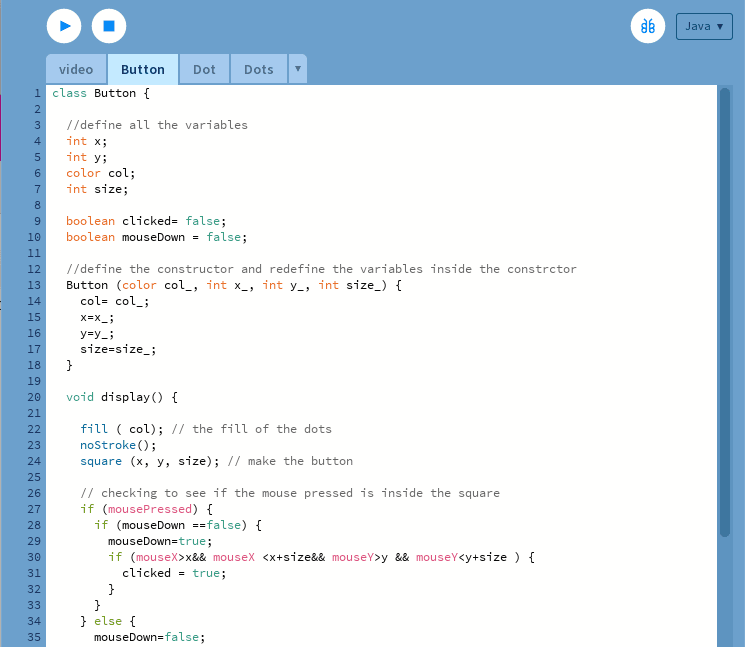Click 'if (mouseDown ==false) {' line
The width and height of the screenshot is (745, 647).
tap(178, 525)
